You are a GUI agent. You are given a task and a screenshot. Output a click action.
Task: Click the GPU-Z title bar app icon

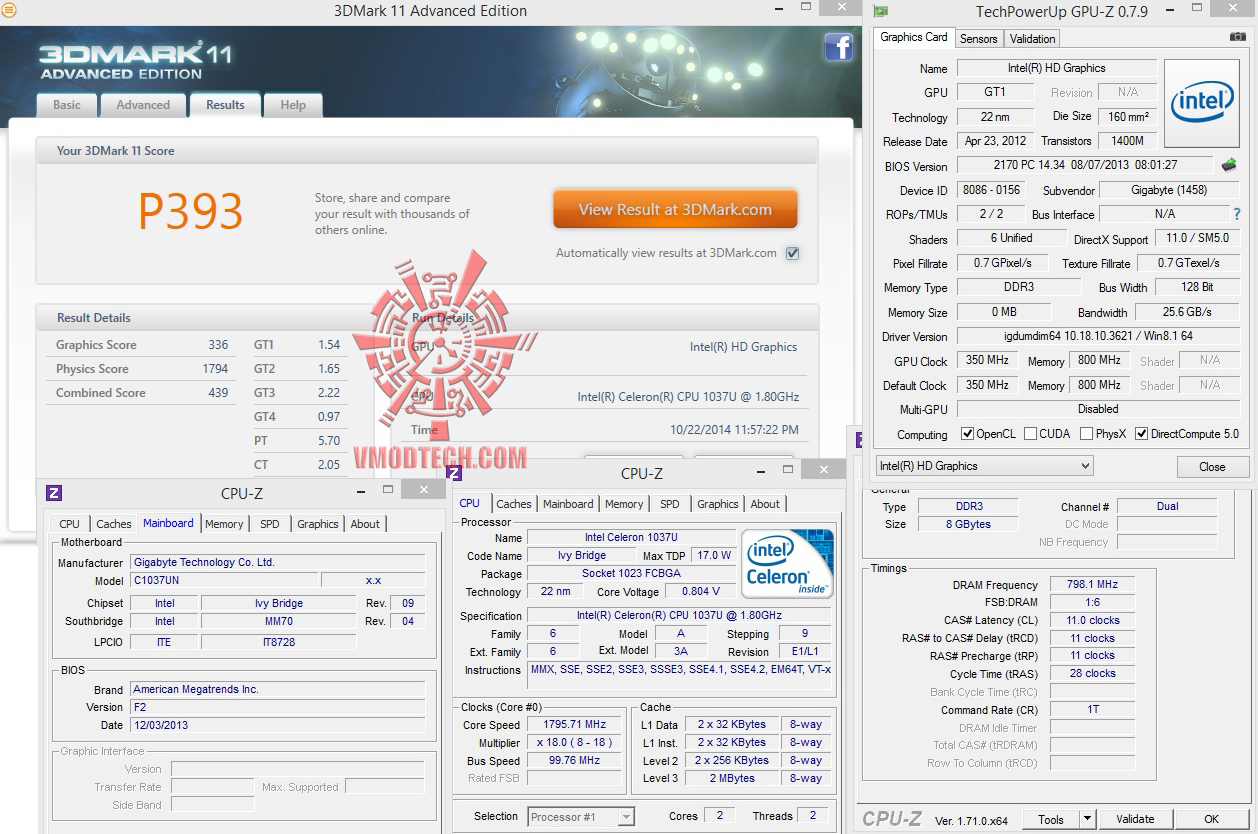[x=880, y=12]
